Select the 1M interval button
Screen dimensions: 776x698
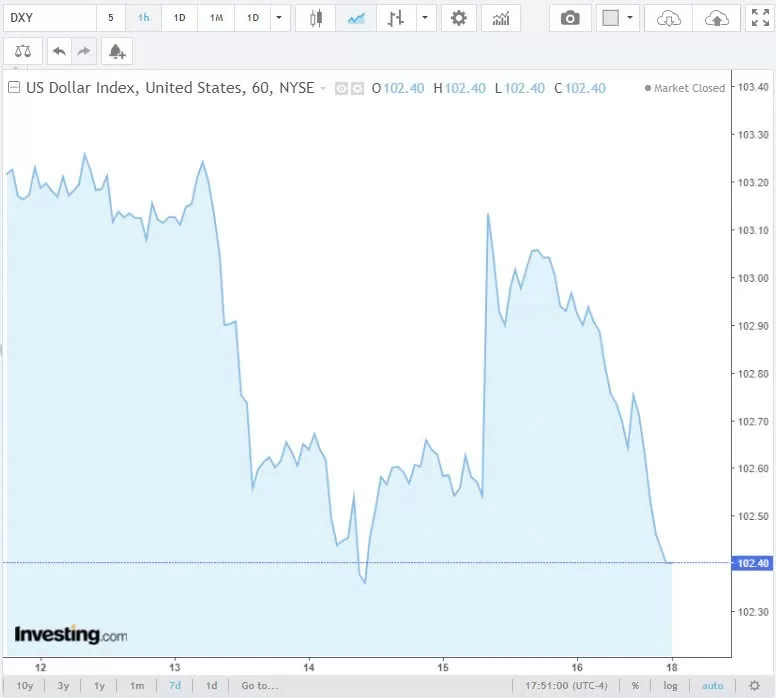pos(216,18)
